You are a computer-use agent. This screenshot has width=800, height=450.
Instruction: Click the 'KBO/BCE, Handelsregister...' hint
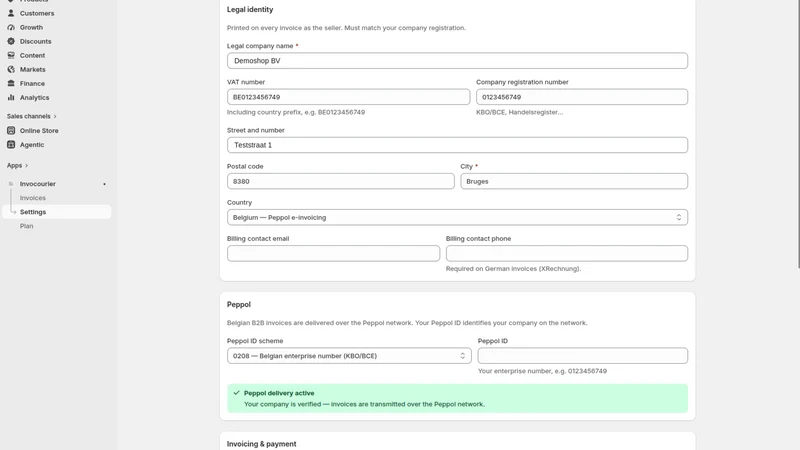pyautogui.click(x=519, y=112)
